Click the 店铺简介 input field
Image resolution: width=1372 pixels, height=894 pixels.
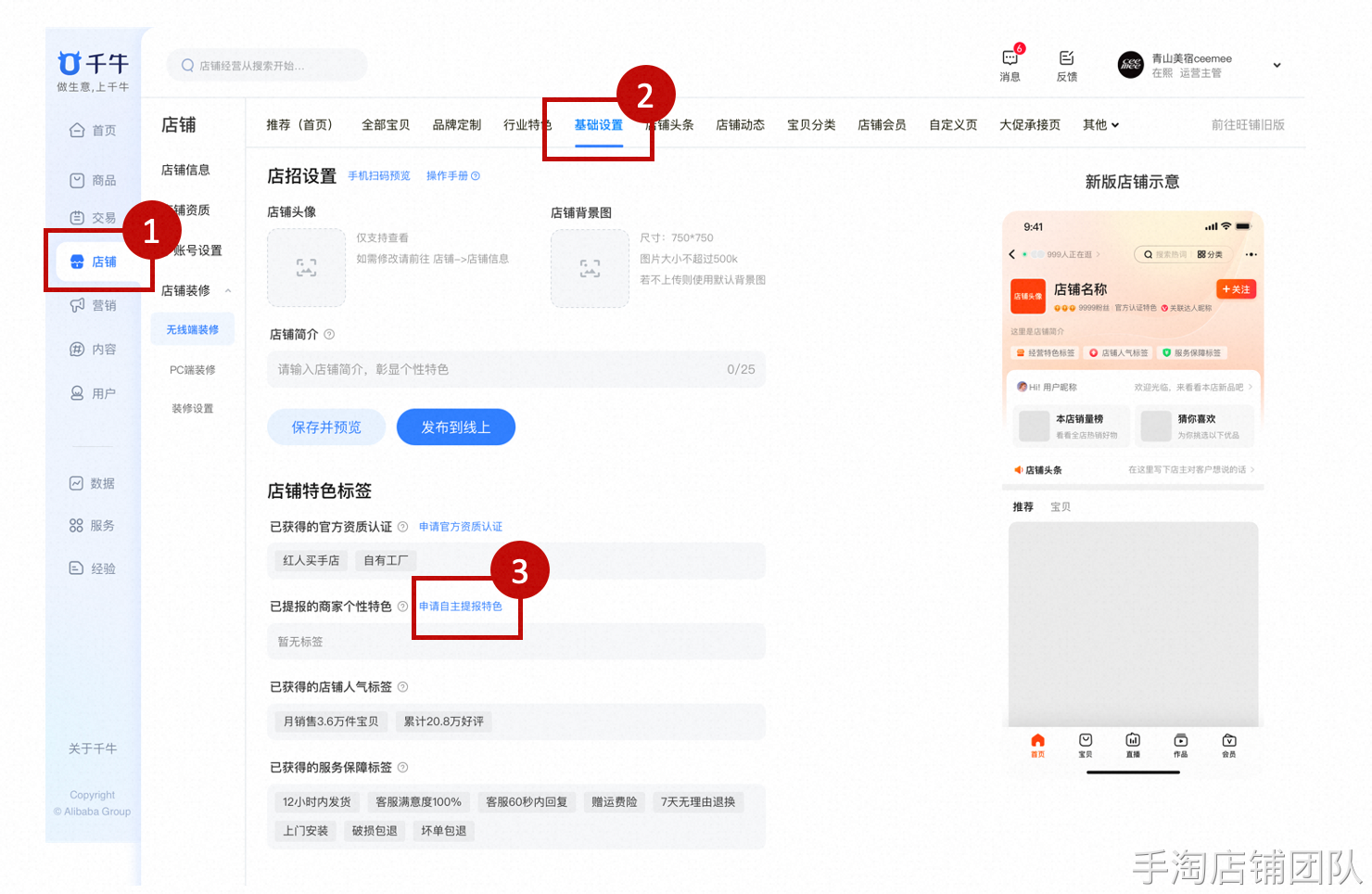pos(516,370)
